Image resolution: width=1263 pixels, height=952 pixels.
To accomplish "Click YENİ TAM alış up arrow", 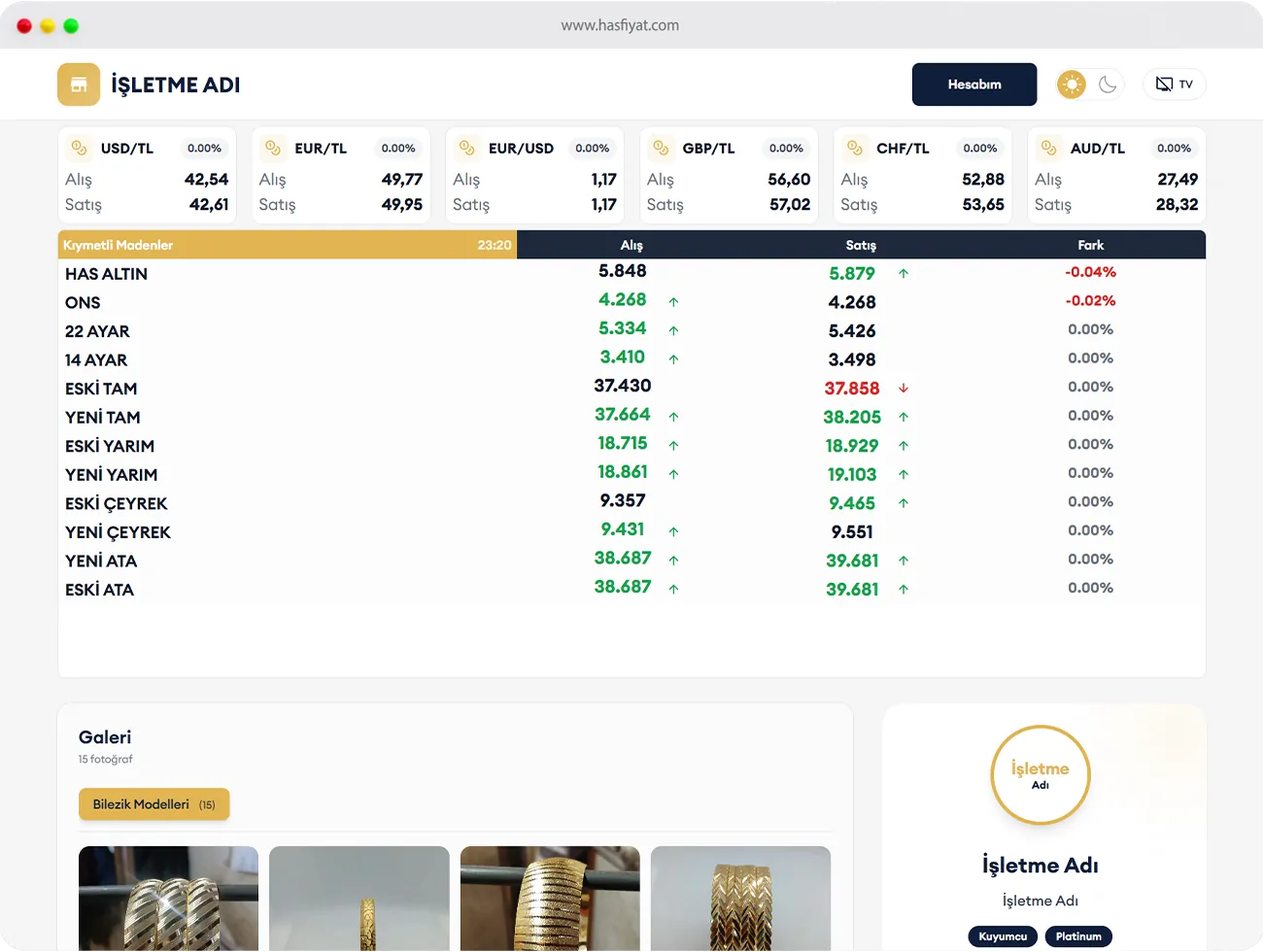I will [x=673, y=417].
